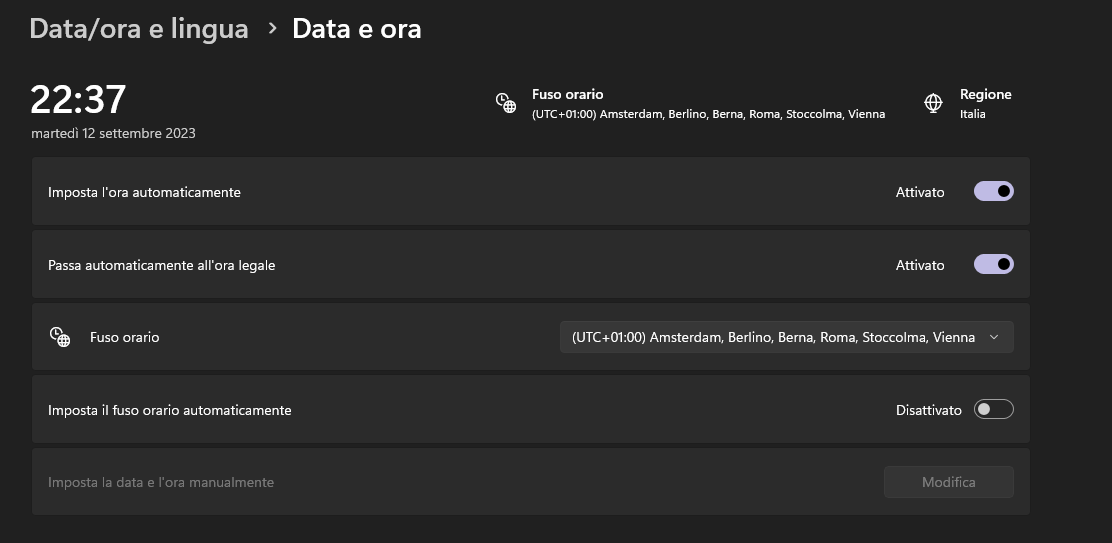Screen dimensions: 1112x543
Task: Click the globe icon next to Regione
Action: click(933, 103)
